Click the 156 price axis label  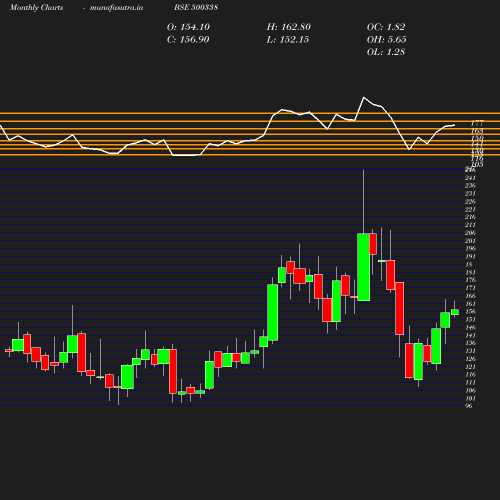pos(470,312)
